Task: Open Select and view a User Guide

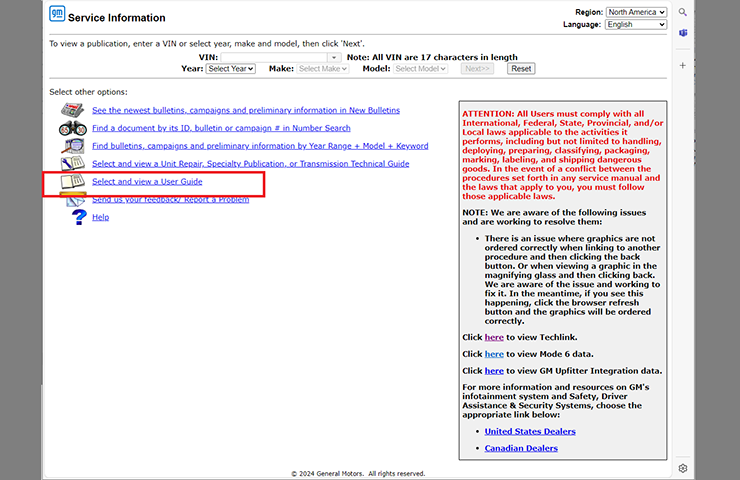Action: point(147,182)
